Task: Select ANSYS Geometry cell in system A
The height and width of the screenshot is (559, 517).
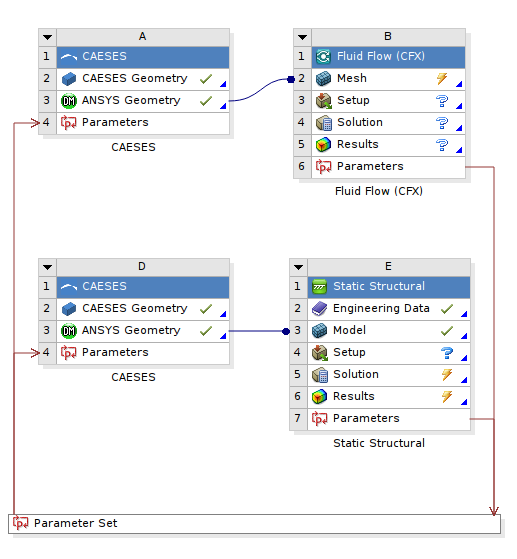Action: 143,101
